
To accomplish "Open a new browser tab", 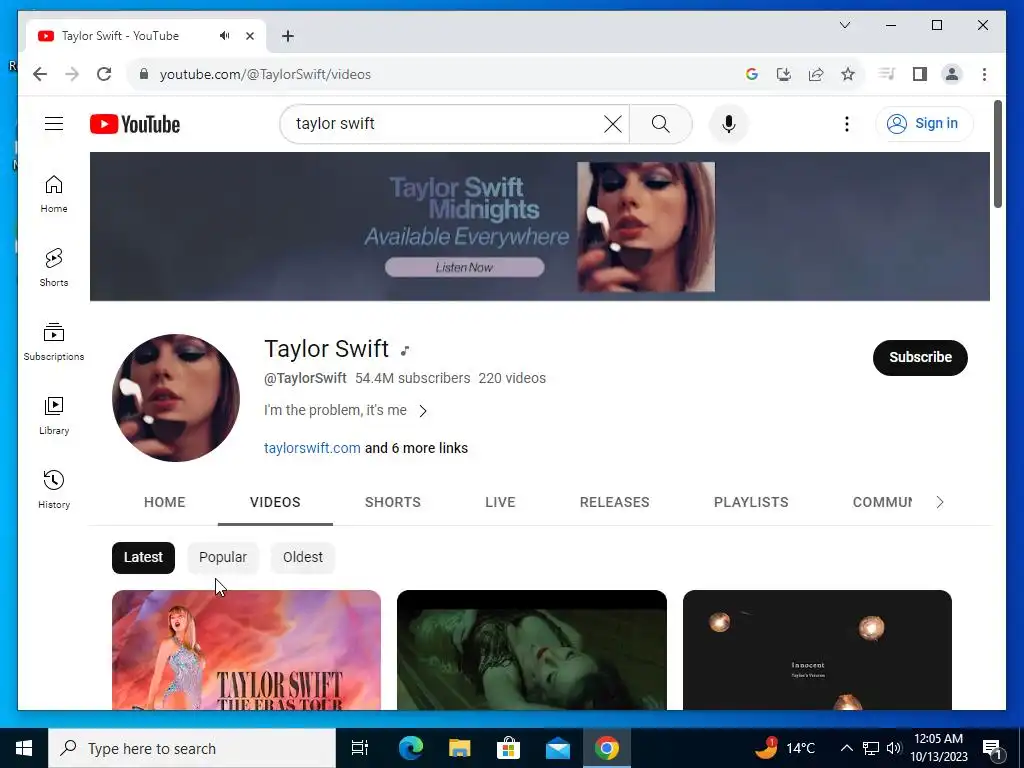I will click(288, 36).
